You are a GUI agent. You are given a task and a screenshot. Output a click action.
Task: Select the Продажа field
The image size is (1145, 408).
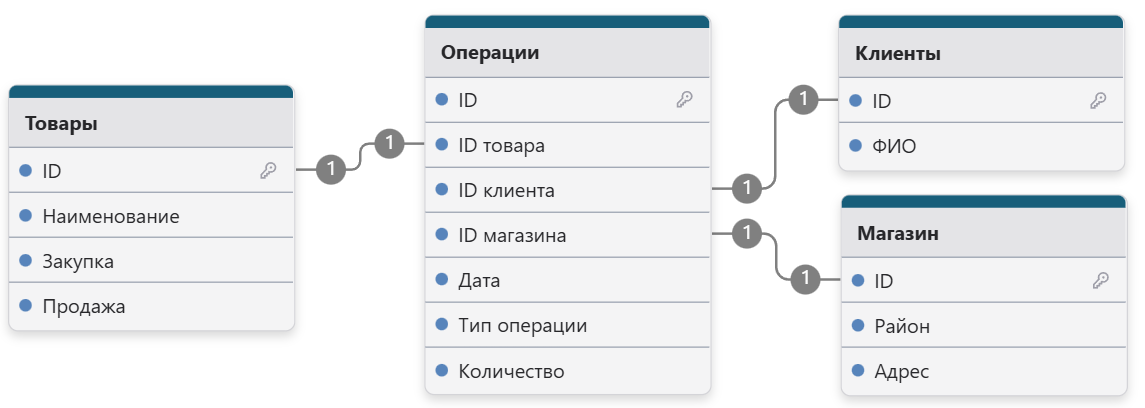click(x=151, y=306)
